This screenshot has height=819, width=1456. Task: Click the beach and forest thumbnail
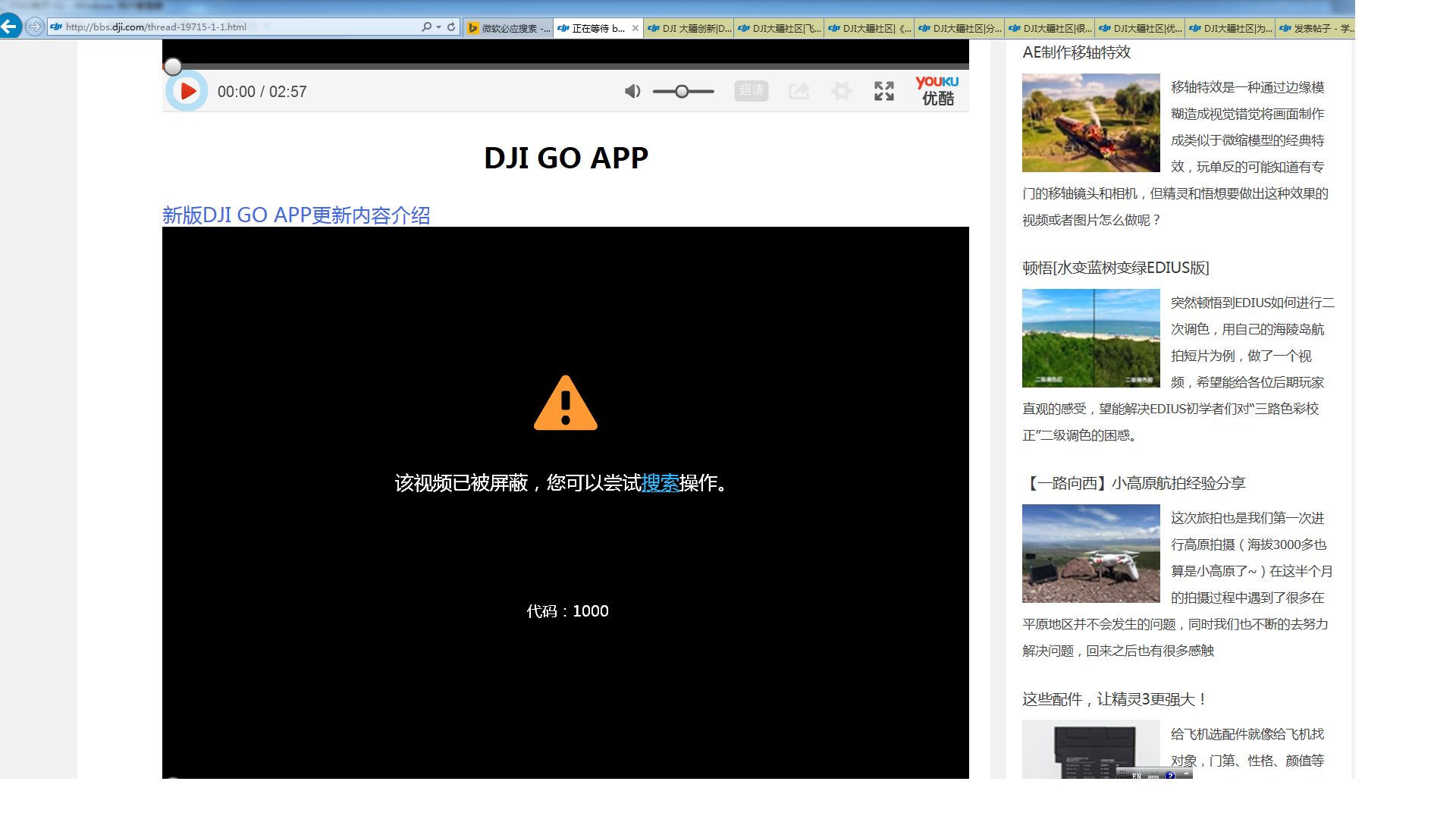(x=1090, y=338)
